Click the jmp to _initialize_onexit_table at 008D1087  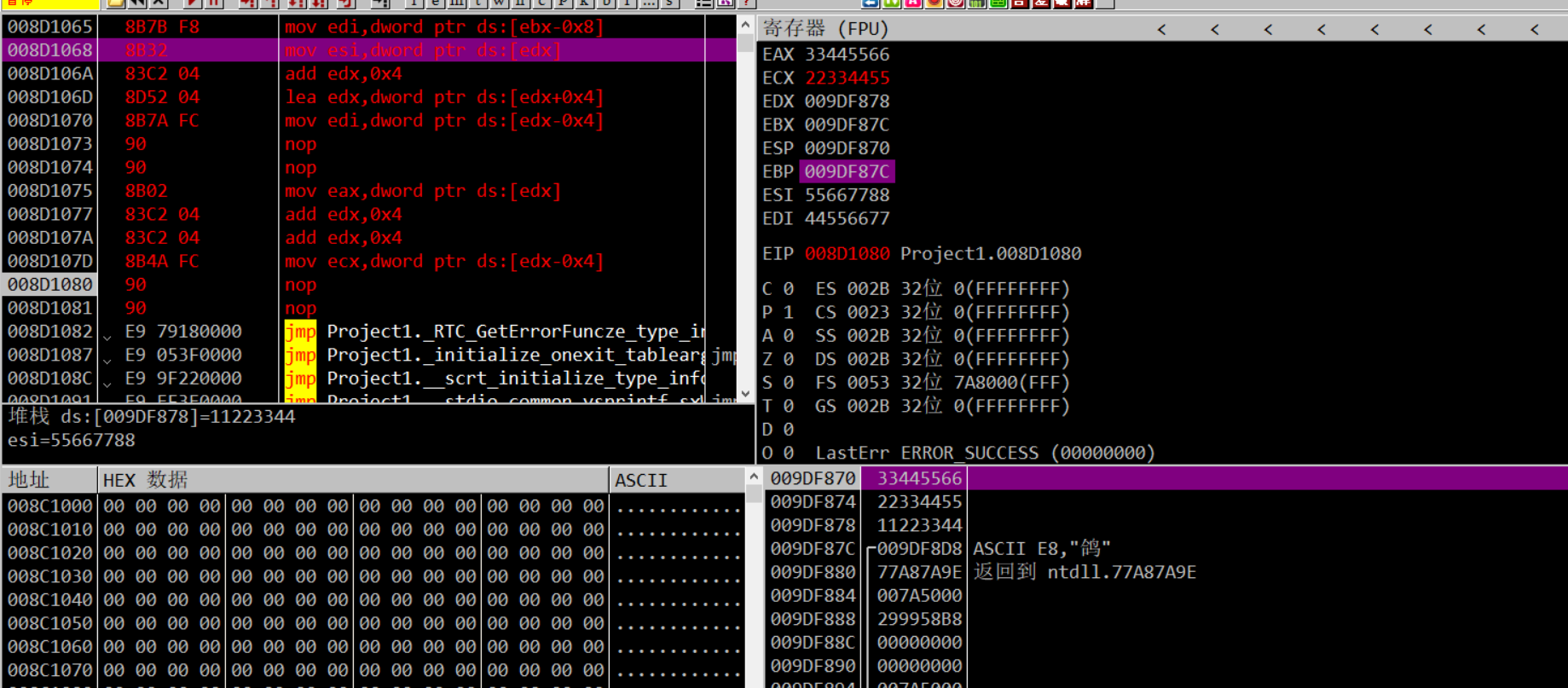click(495, 355)
